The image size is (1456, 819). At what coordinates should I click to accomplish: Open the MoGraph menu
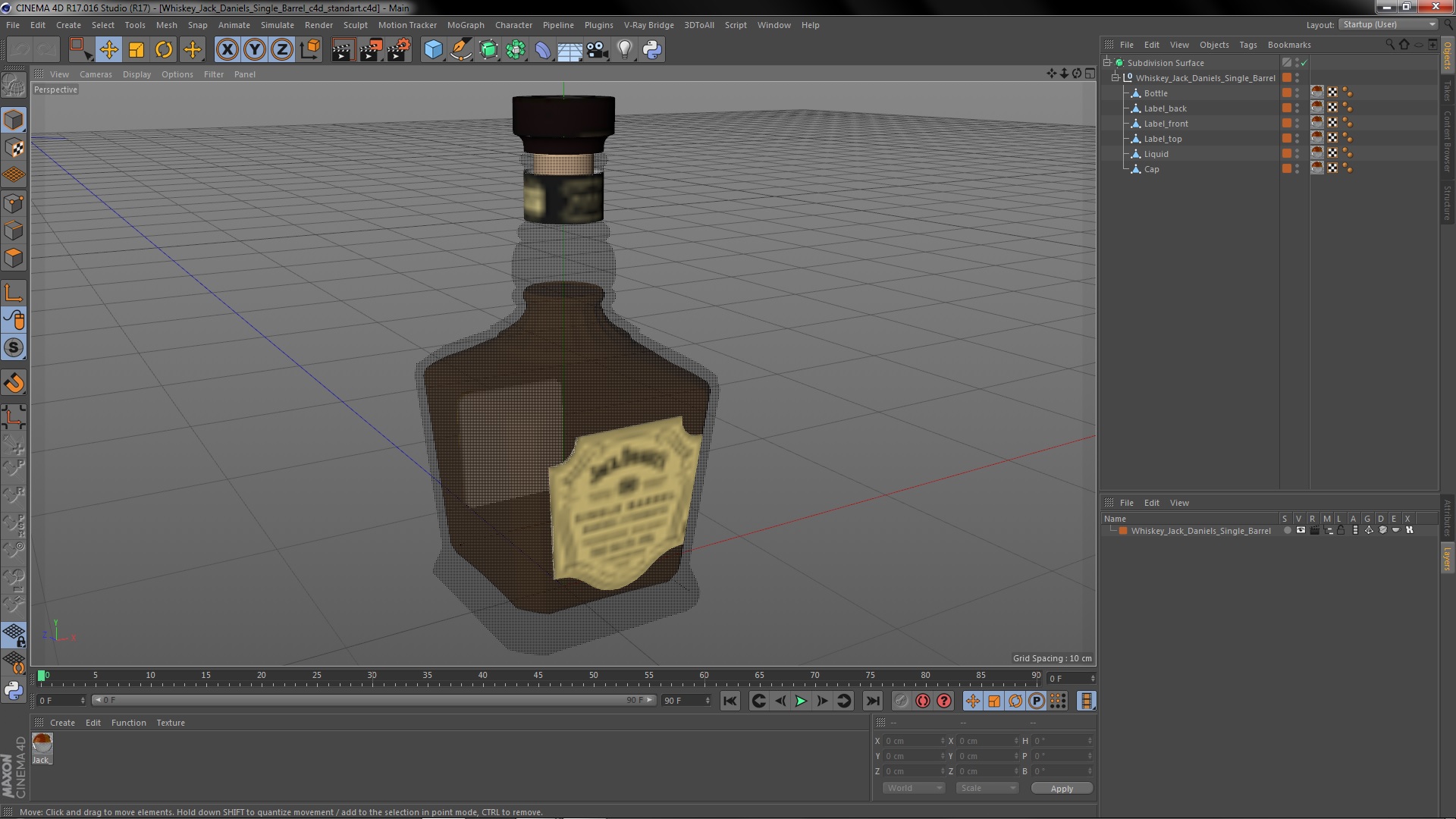pos(466,25)
